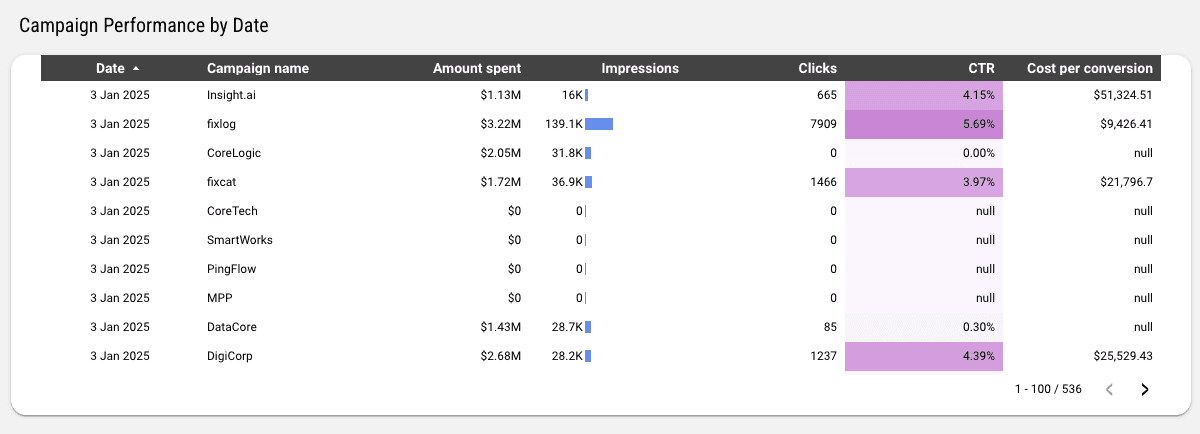
Task: Sort by CTR column header
Action: pyautogui.click(x=982, y=69)
